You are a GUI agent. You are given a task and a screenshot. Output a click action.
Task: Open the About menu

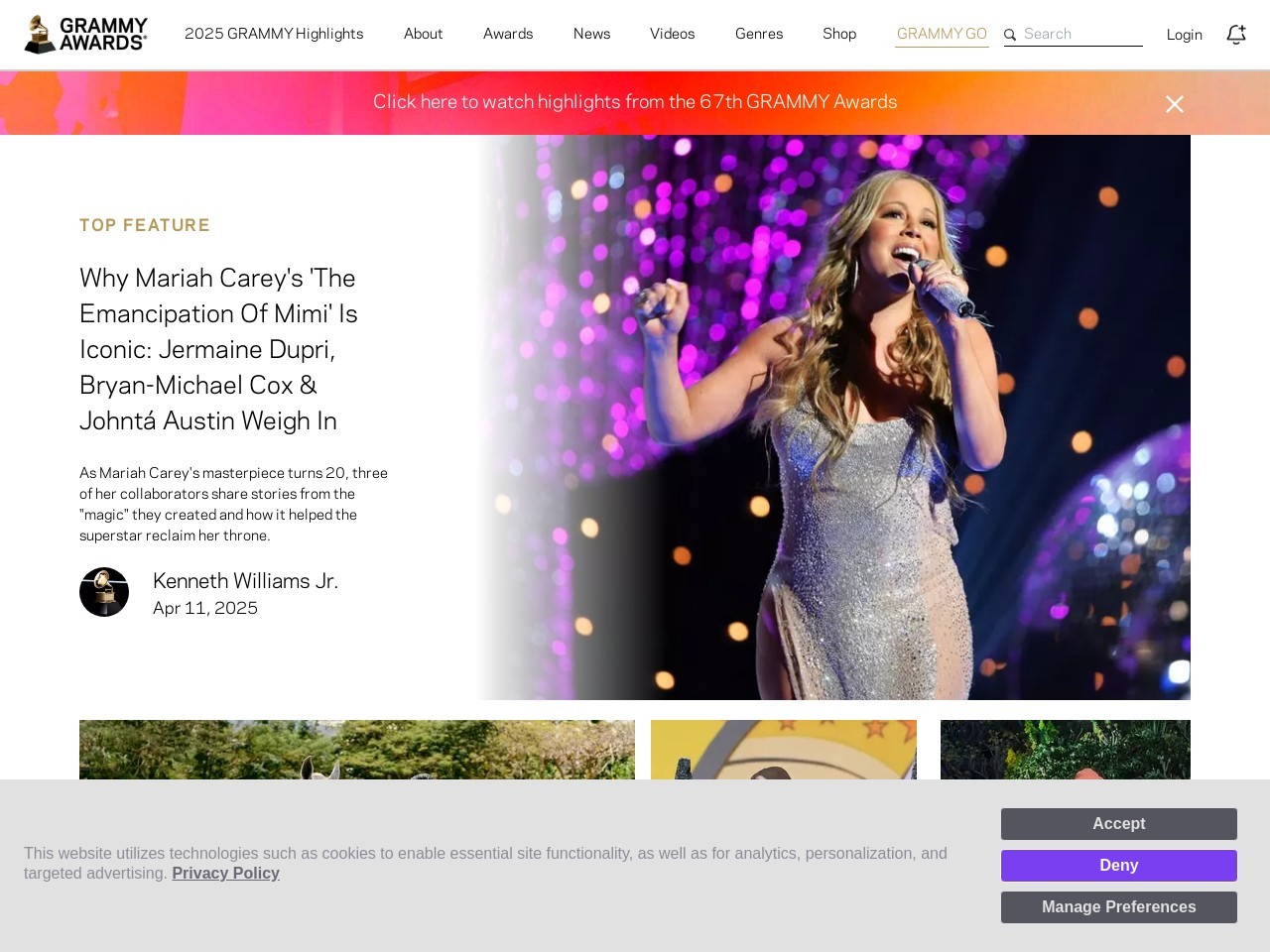(x=424, y=34)
